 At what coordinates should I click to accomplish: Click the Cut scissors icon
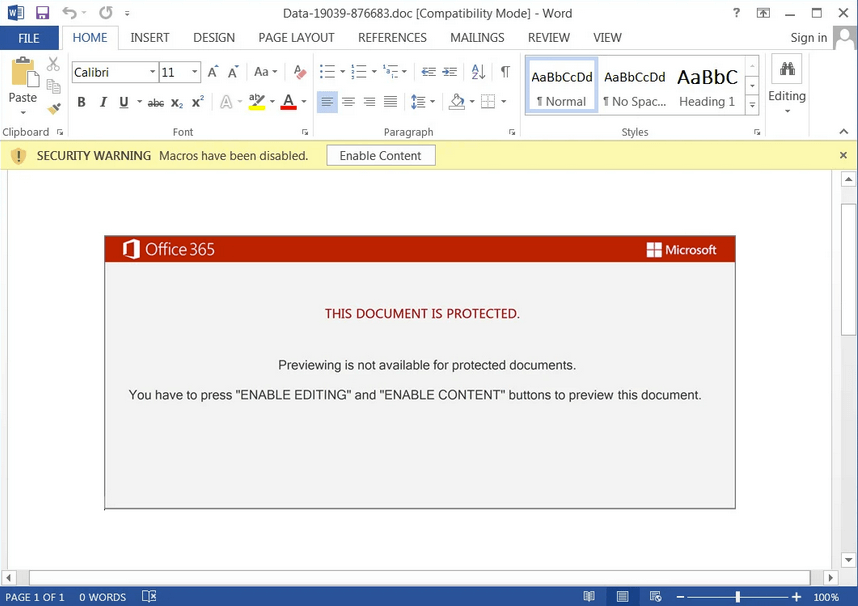[x=54, y=65]
